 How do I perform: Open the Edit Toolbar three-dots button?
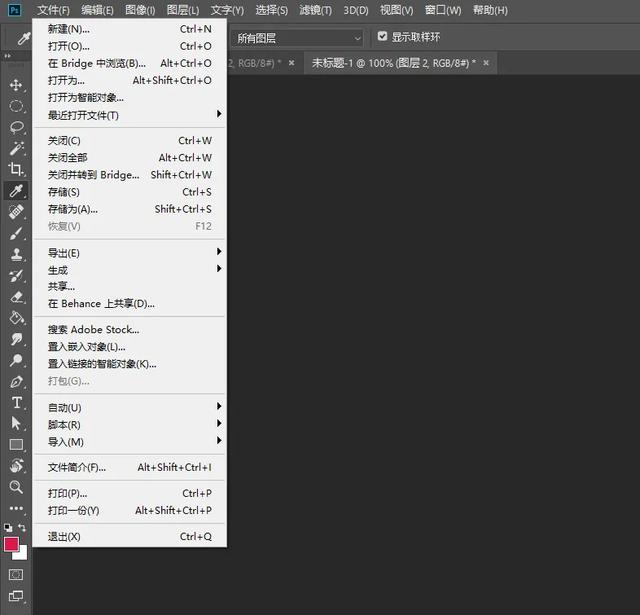(16, 508)
